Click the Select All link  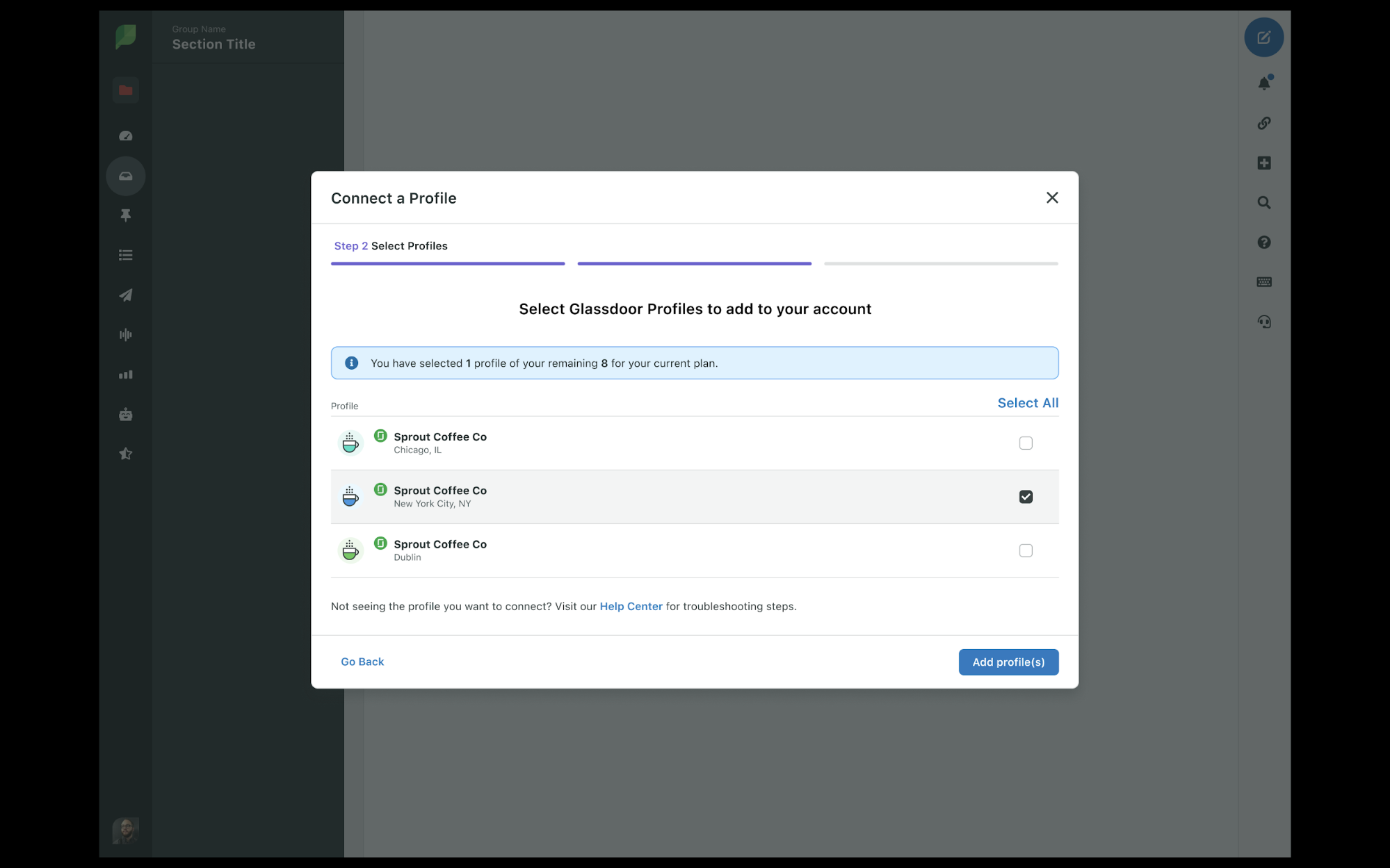1027,403
